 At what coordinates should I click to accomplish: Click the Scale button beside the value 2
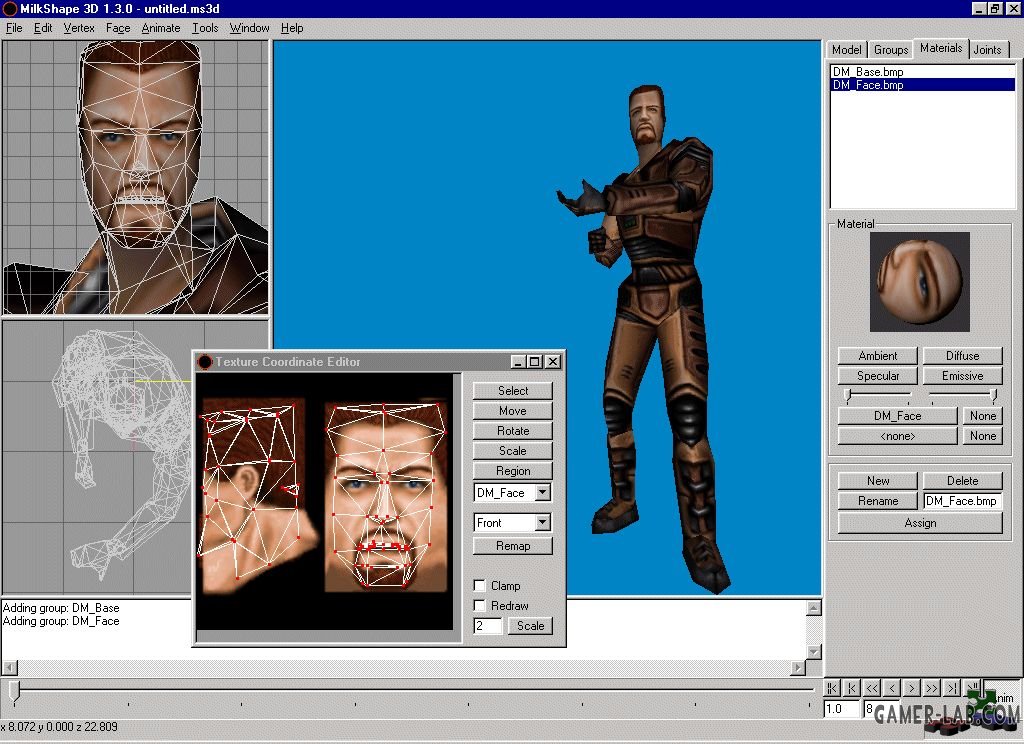click(530, 626)
